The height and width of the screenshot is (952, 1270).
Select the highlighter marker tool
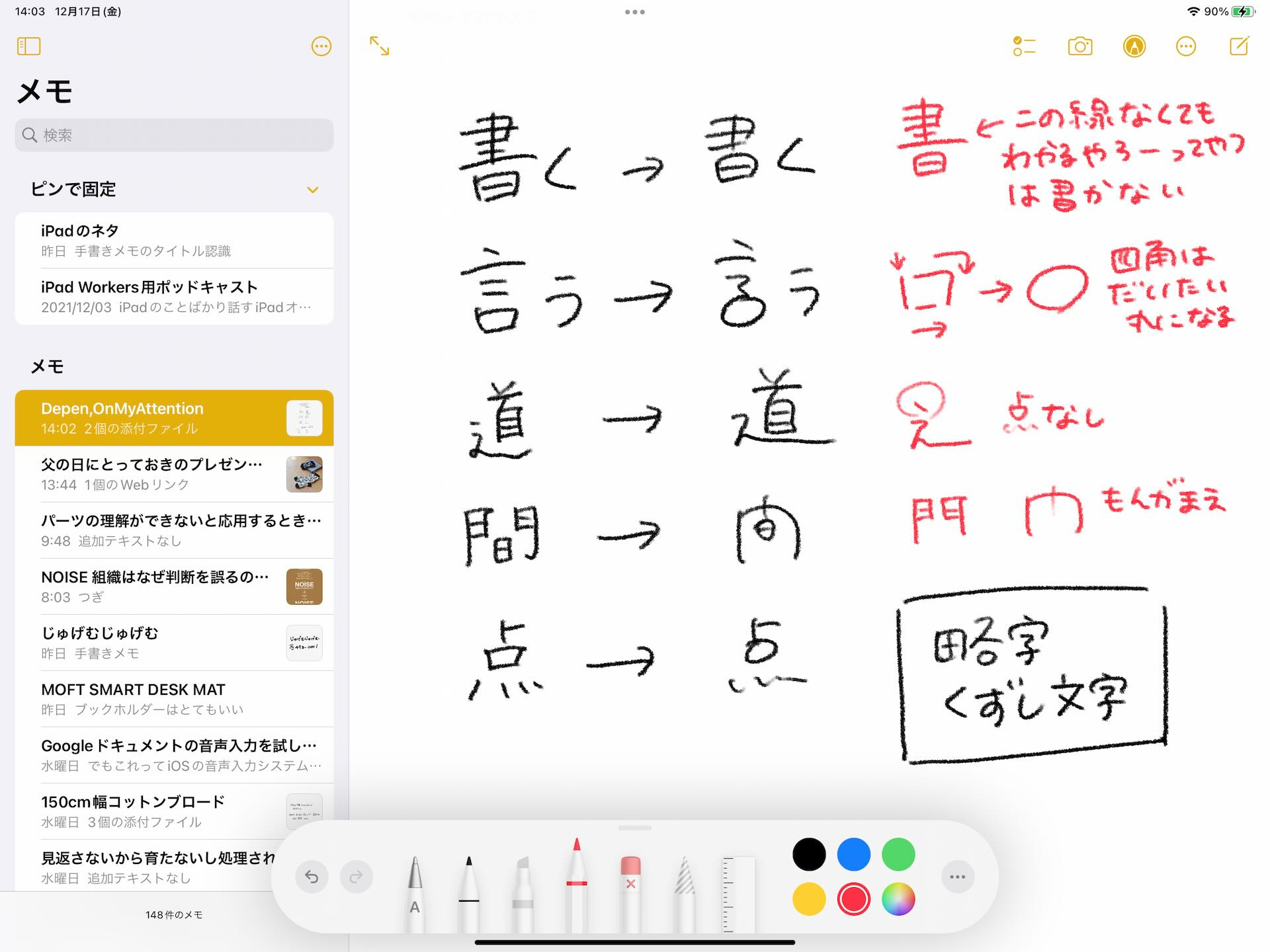click(523, 894)
